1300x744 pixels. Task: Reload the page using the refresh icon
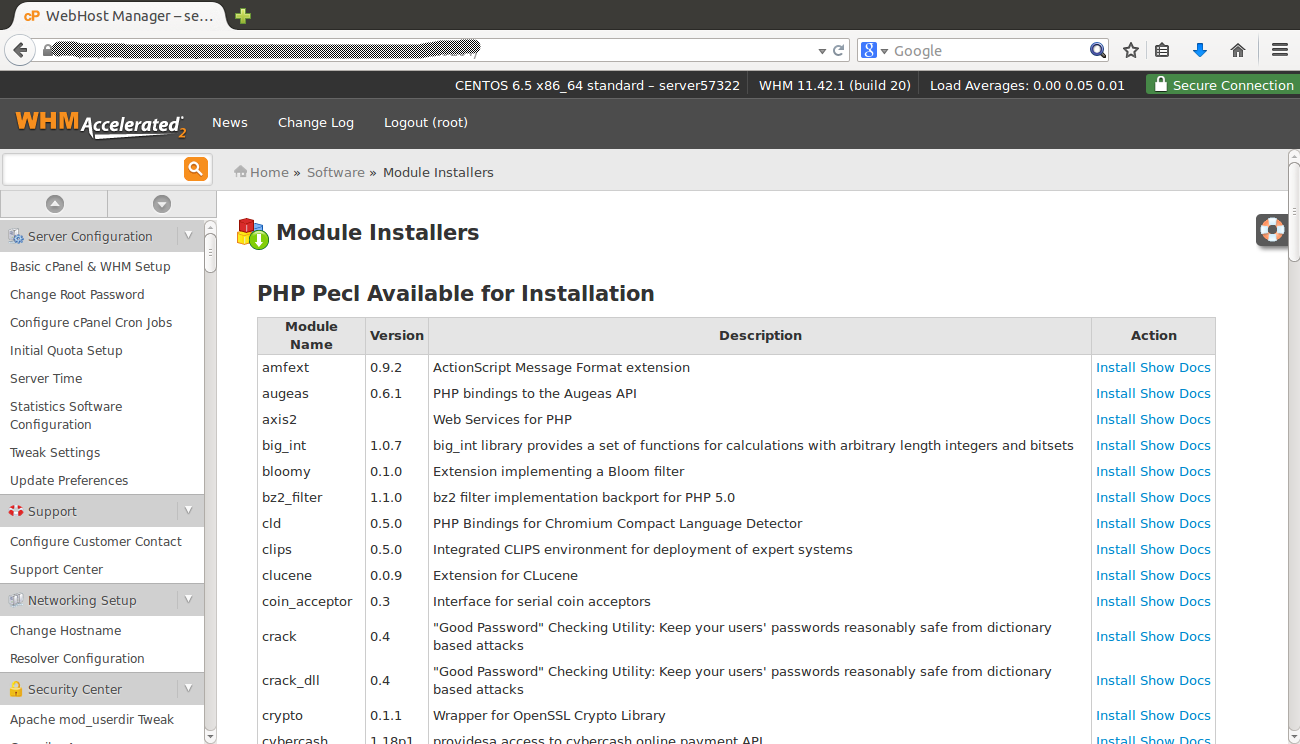838,50
